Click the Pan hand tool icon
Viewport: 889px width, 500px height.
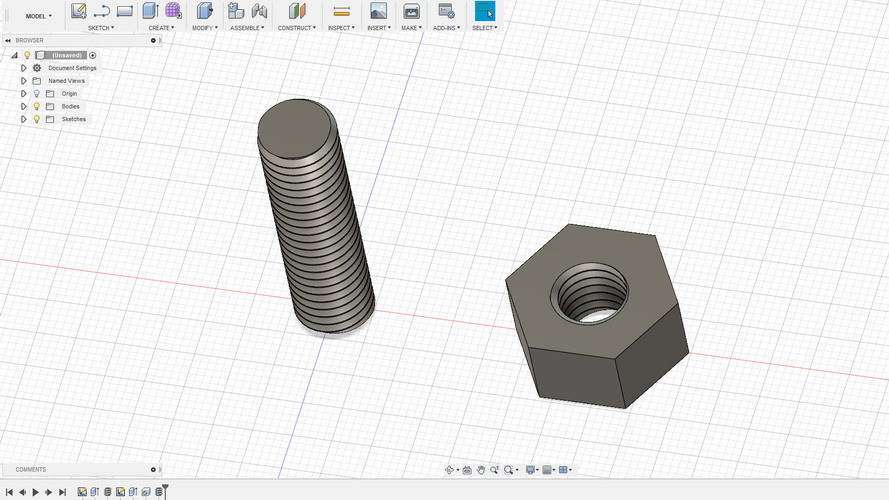(481, 470)
